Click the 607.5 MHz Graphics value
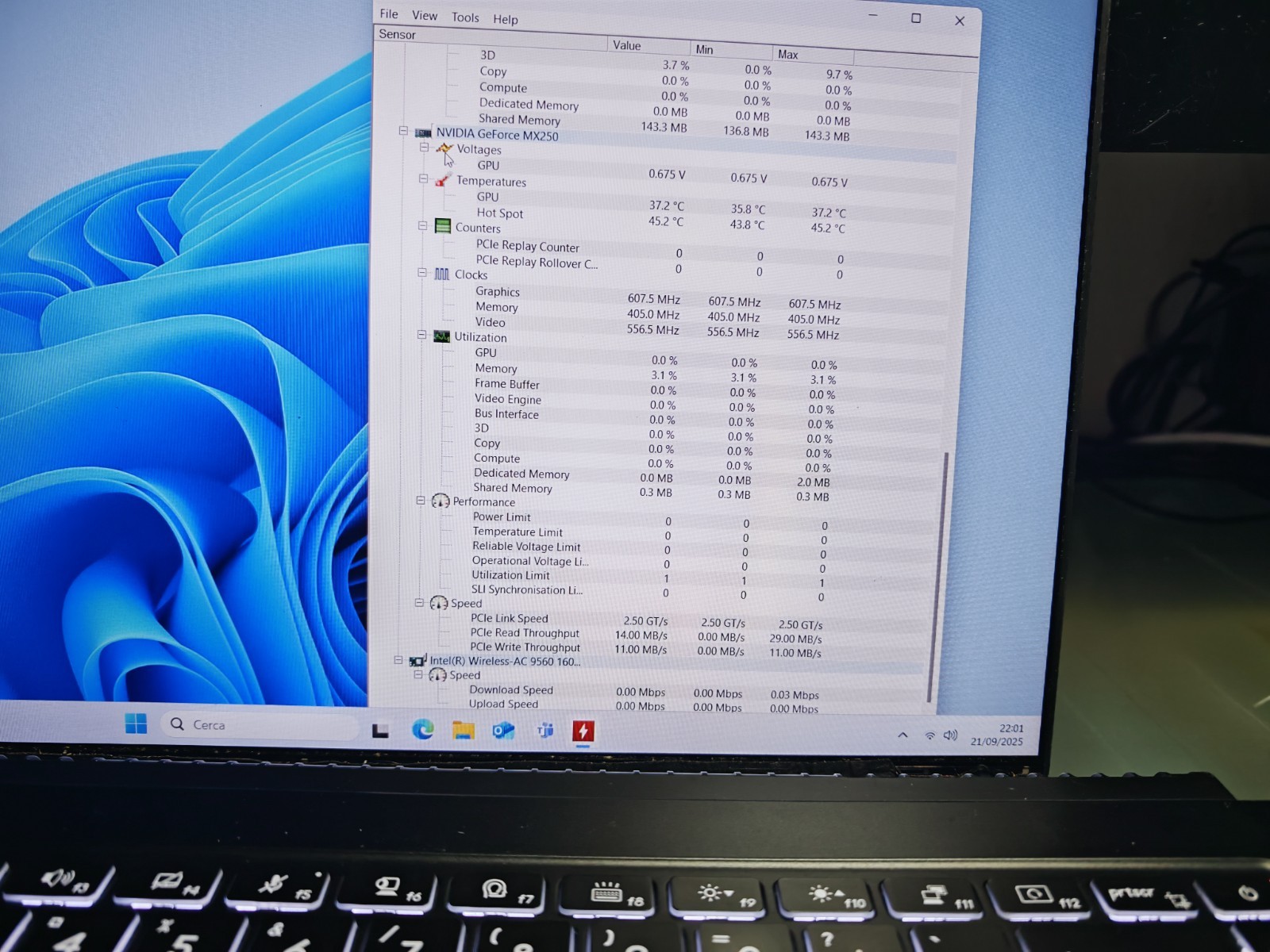The width and height of the screenshot is (1270, 952). point(654,299)
